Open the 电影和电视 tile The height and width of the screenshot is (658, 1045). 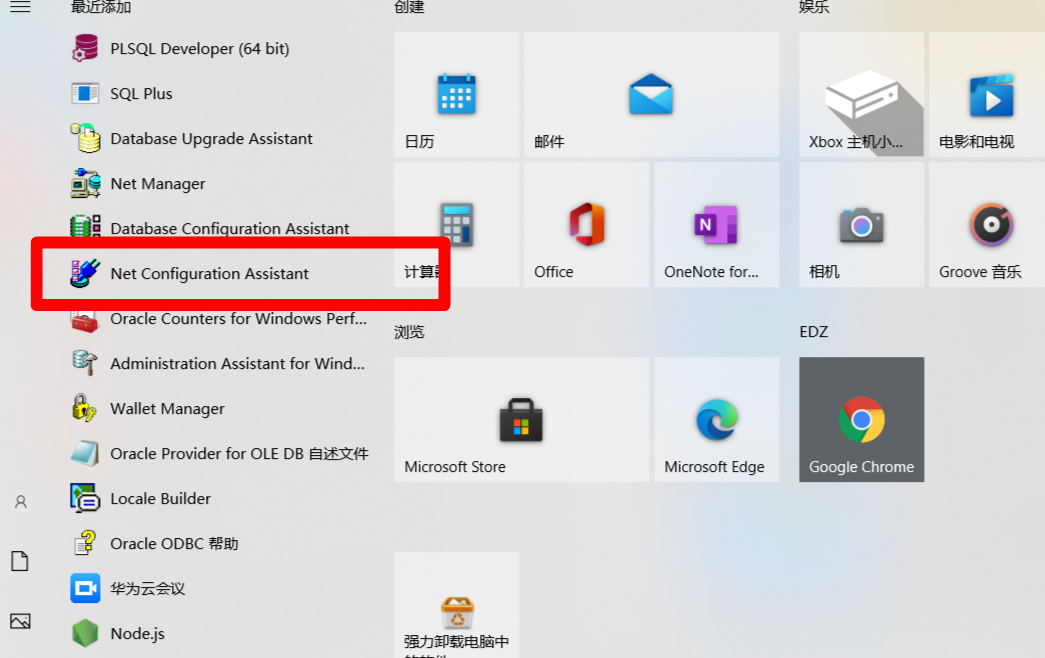987,95
